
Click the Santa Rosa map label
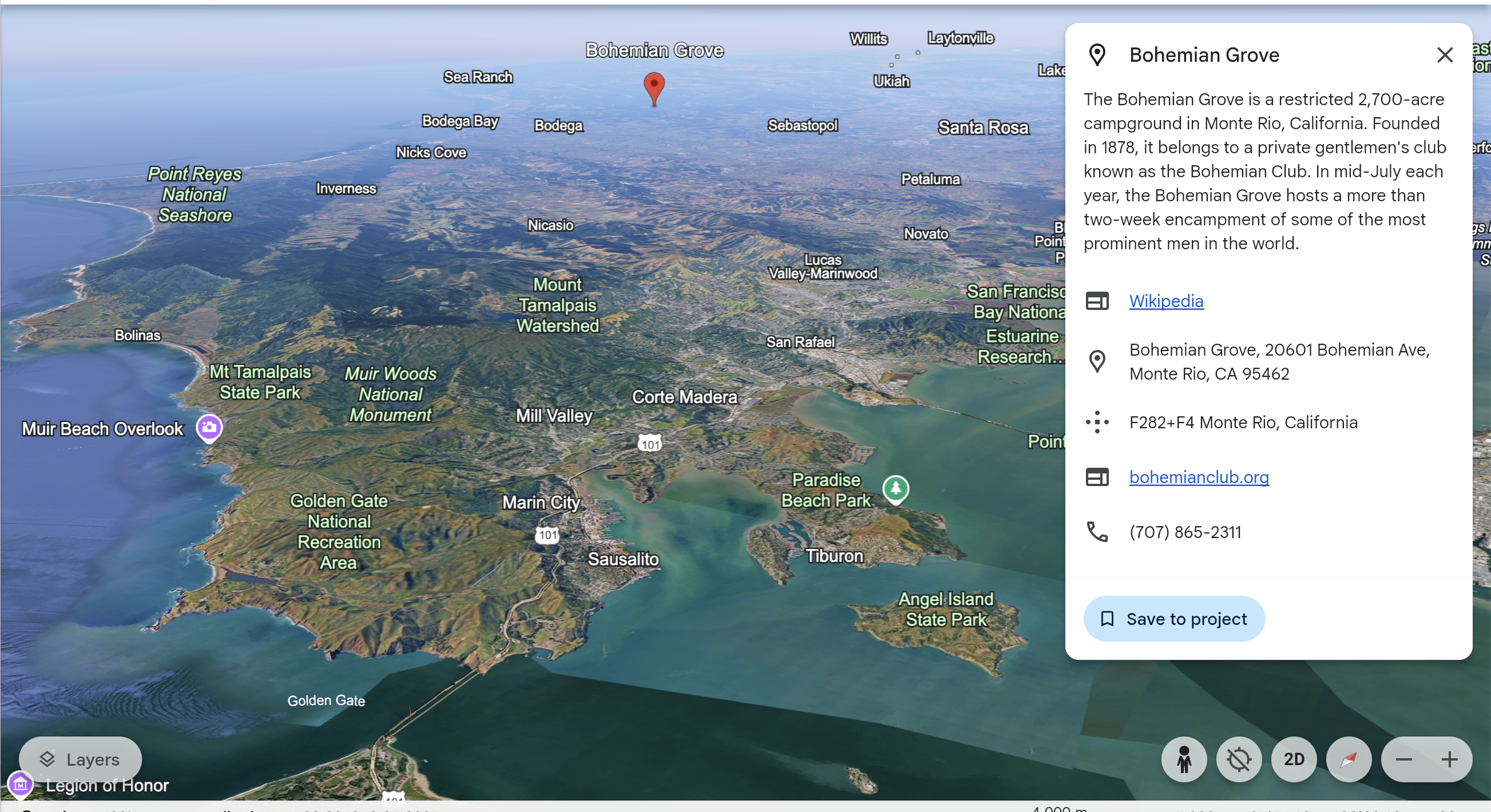coord(983,128)
